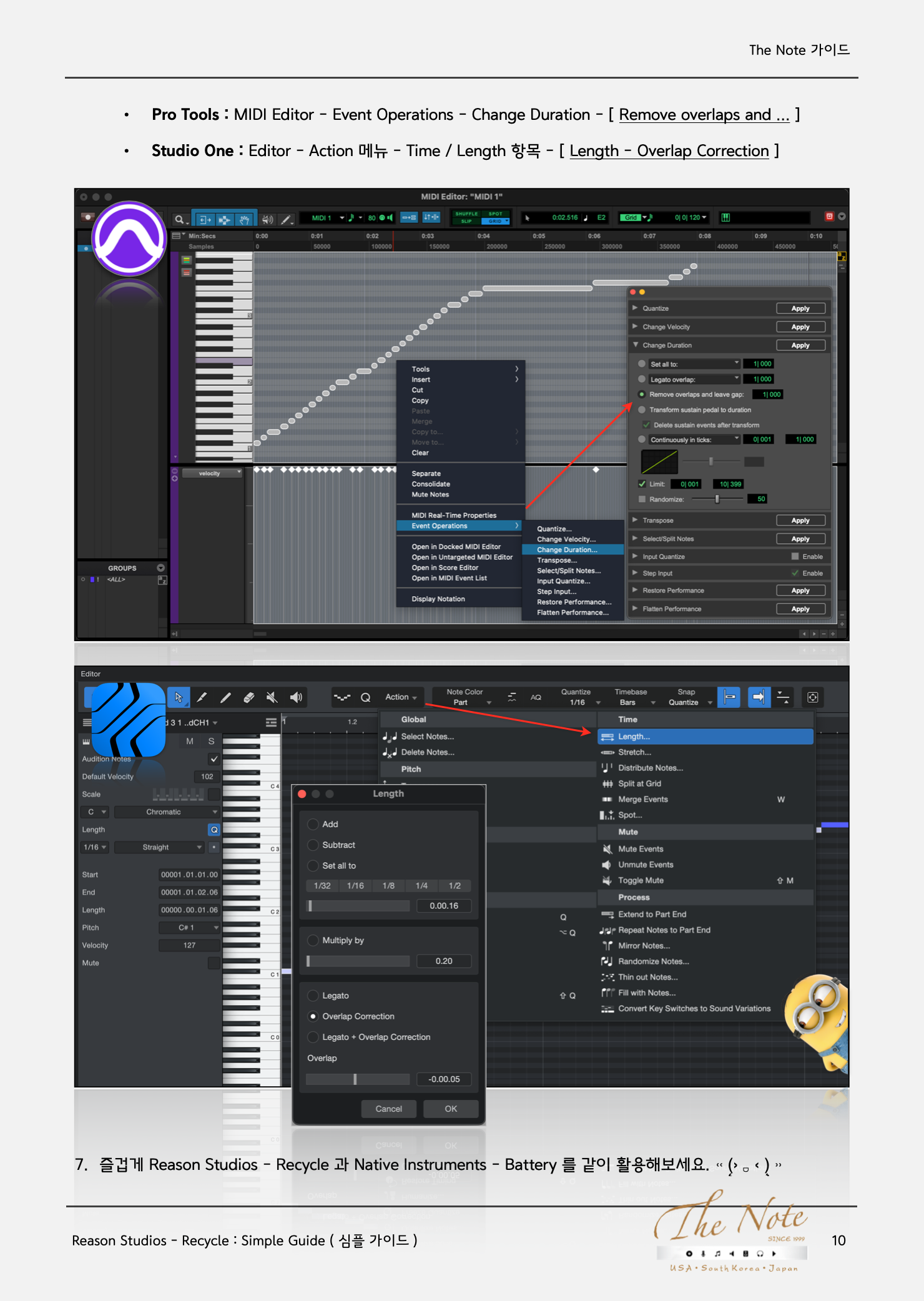The image size is (924, 1301).
Task: Select the Pencil tool in Pro Tools toolbar
Action: (x=287, y=219)
